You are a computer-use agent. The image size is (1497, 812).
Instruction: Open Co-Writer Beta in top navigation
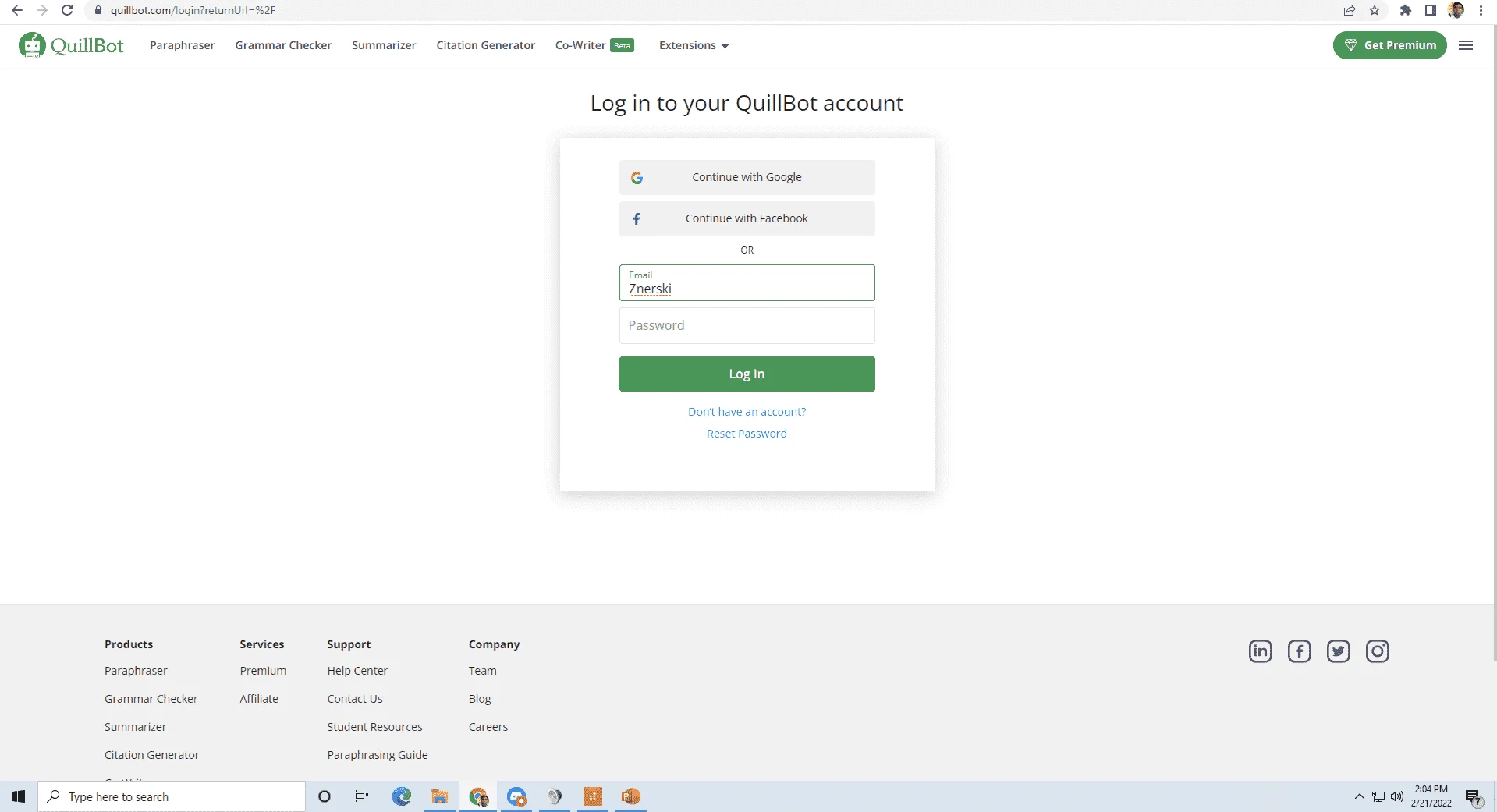(x=594, y=45)
